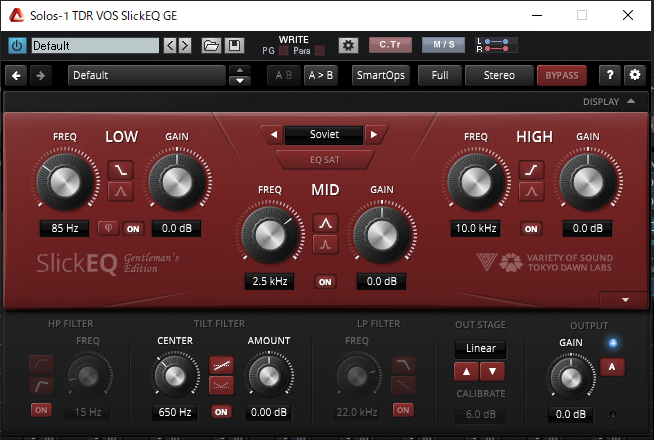Select next EQ model right of Soviet
Screen dimensions: 654x440
coord(374,135)
